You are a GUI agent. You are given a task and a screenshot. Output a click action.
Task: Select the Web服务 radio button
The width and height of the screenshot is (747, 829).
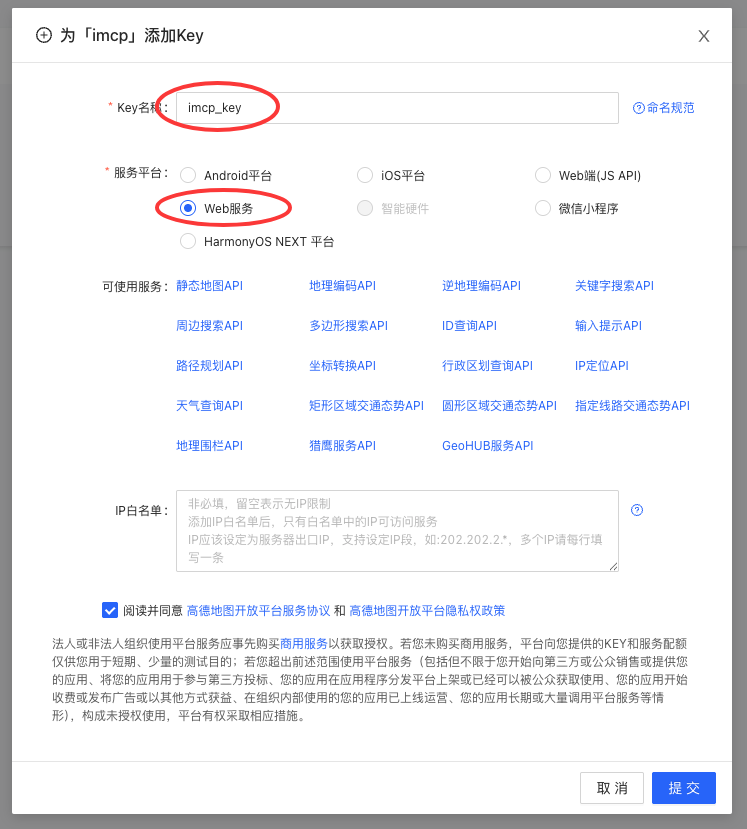[x=188, y=208]
